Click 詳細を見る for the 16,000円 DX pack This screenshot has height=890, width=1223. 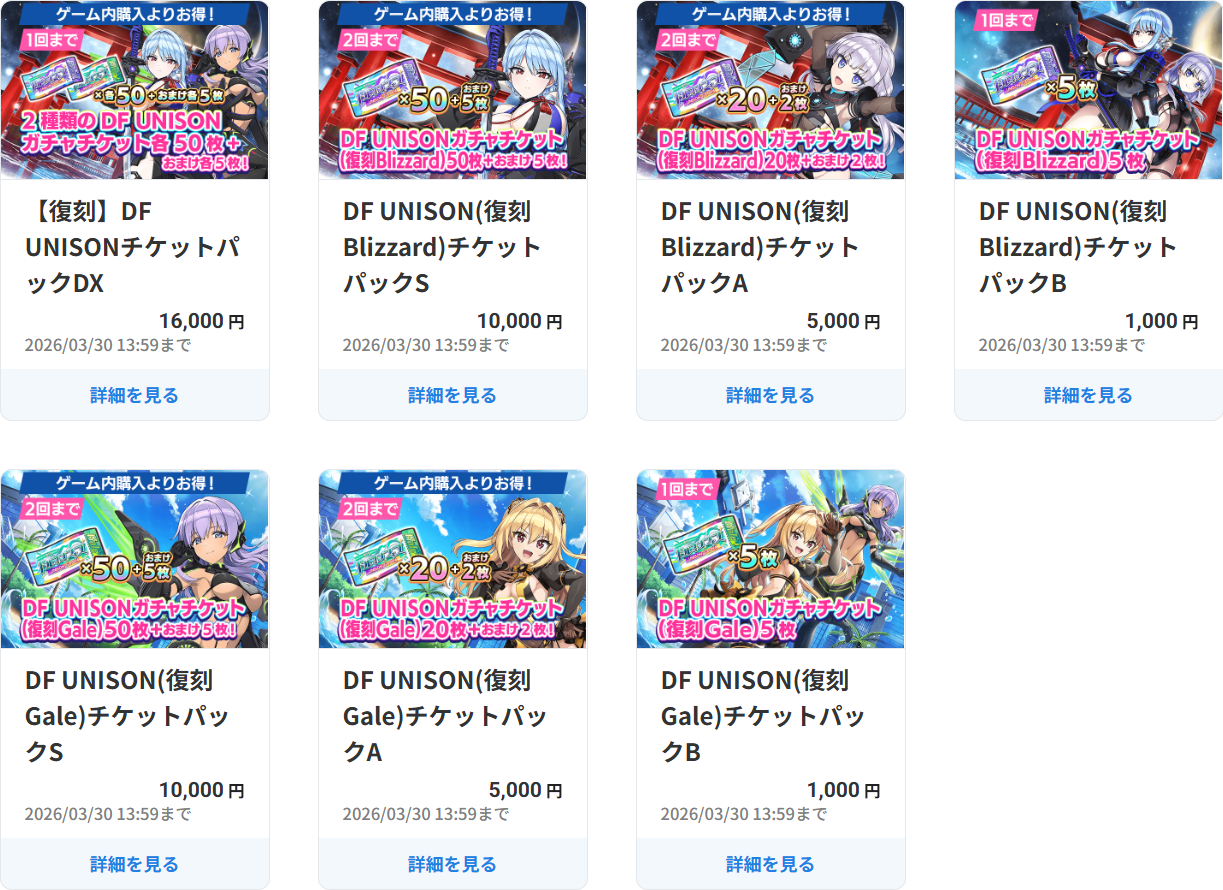click(135, 395)
